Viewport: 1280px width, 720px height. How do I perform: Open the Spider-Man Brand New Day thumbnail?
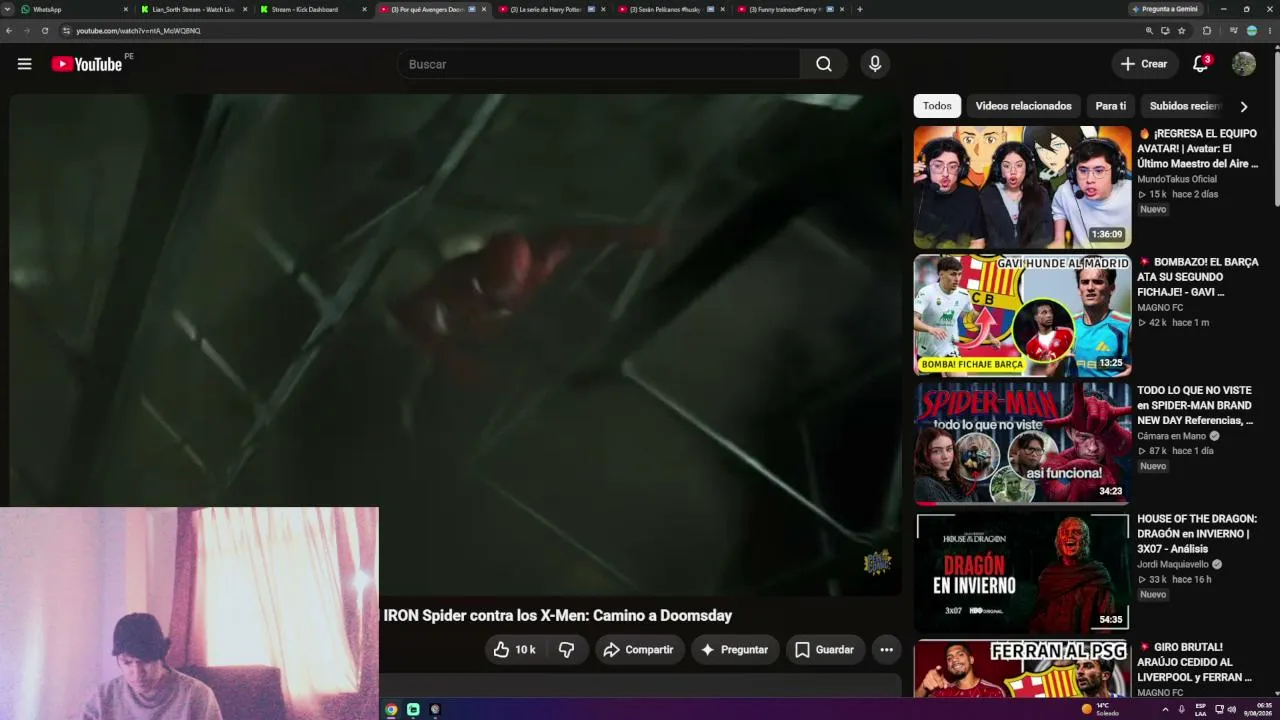(x=1022, y=444)
